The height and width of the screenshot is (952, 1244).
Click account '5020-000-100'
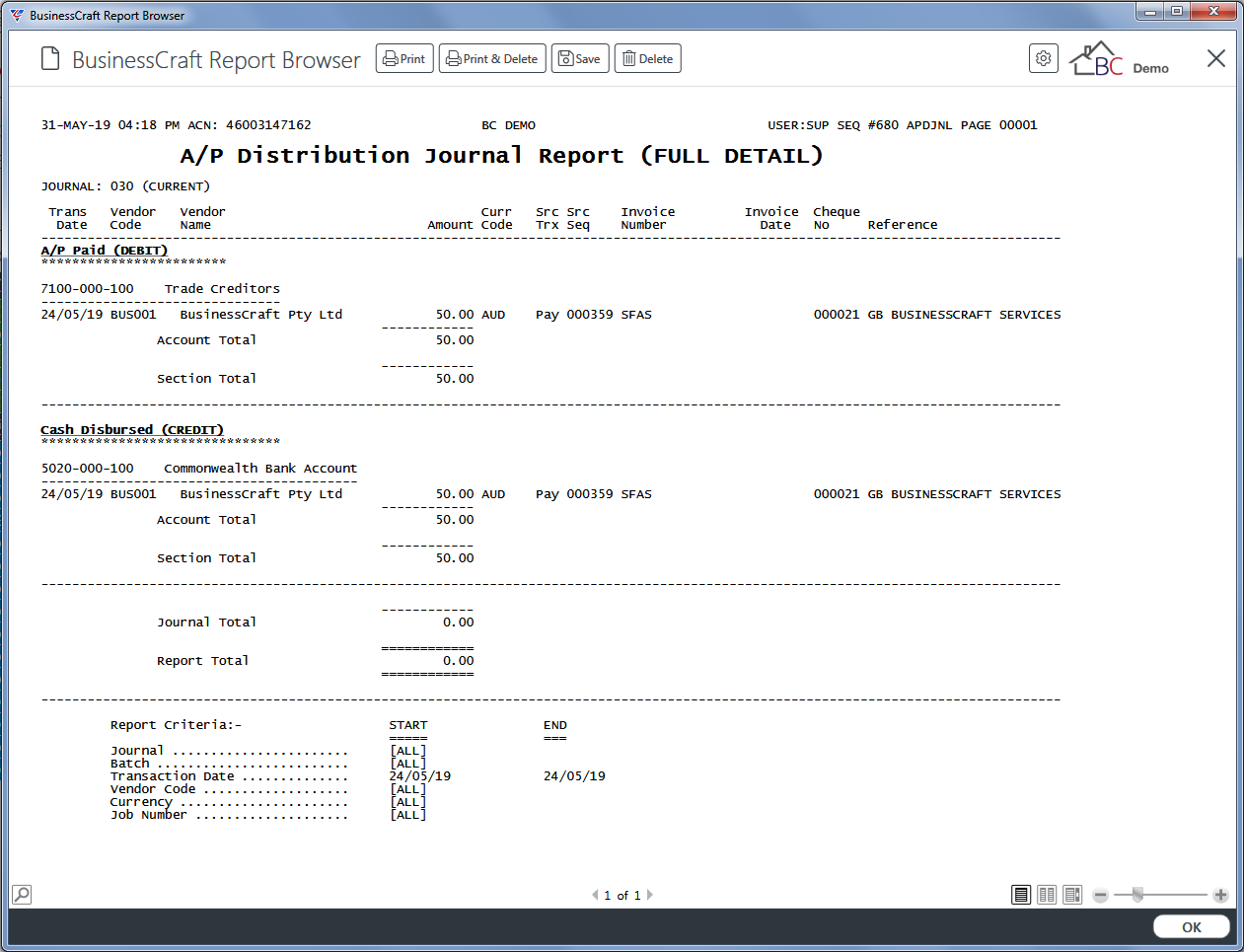[x=88, y=469]
